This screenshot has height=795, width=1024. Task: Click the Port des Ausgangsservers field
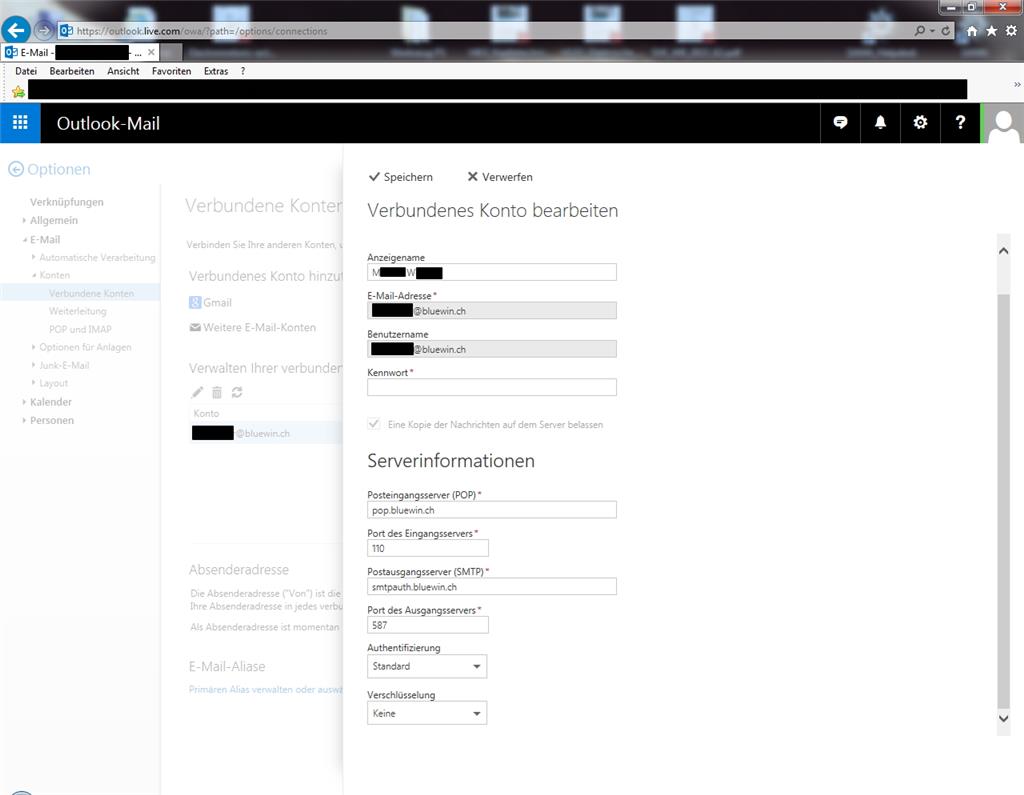click(428, 625)
